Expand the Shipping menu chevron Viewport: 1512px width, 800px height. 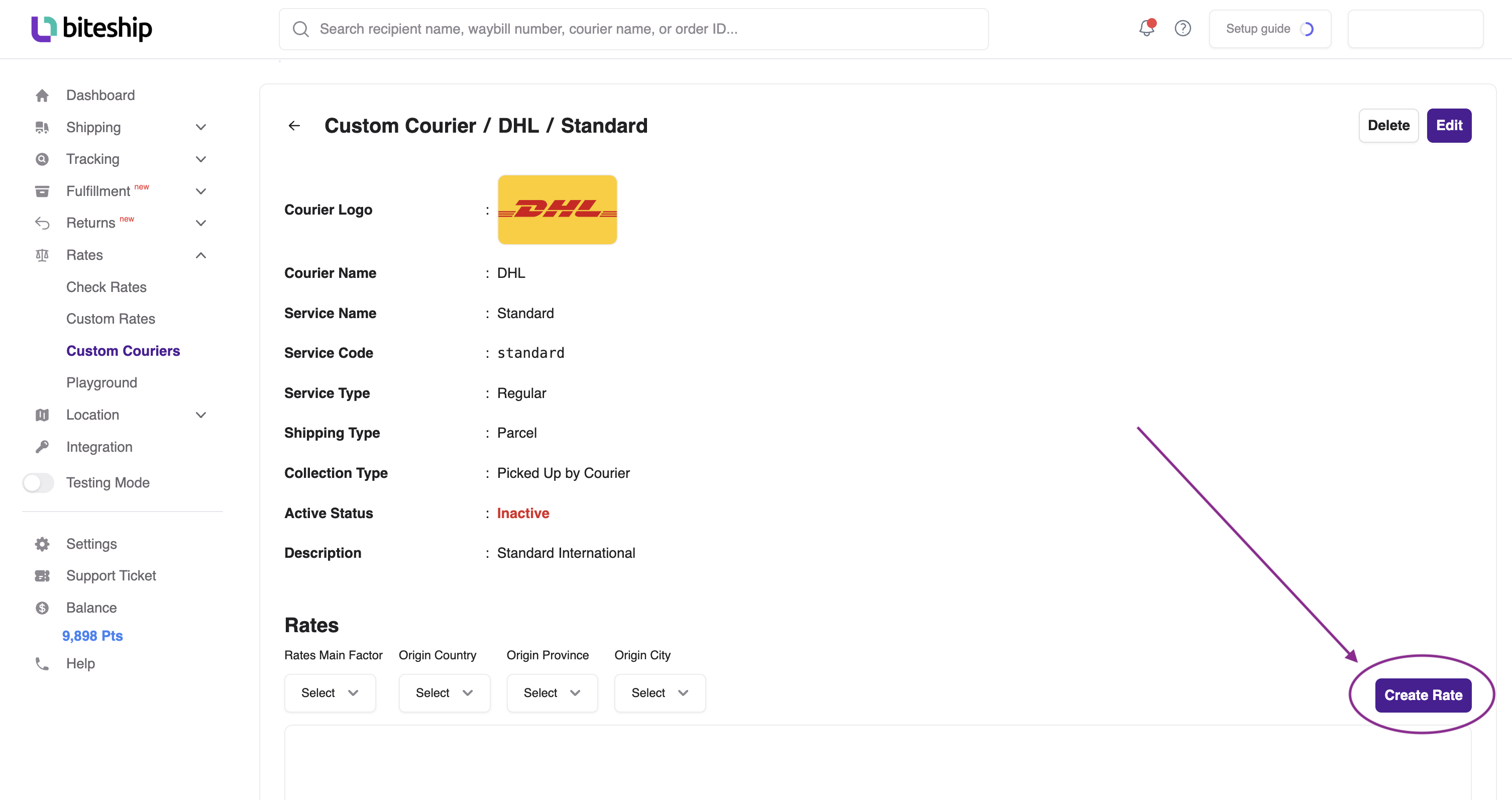[201, 128]
